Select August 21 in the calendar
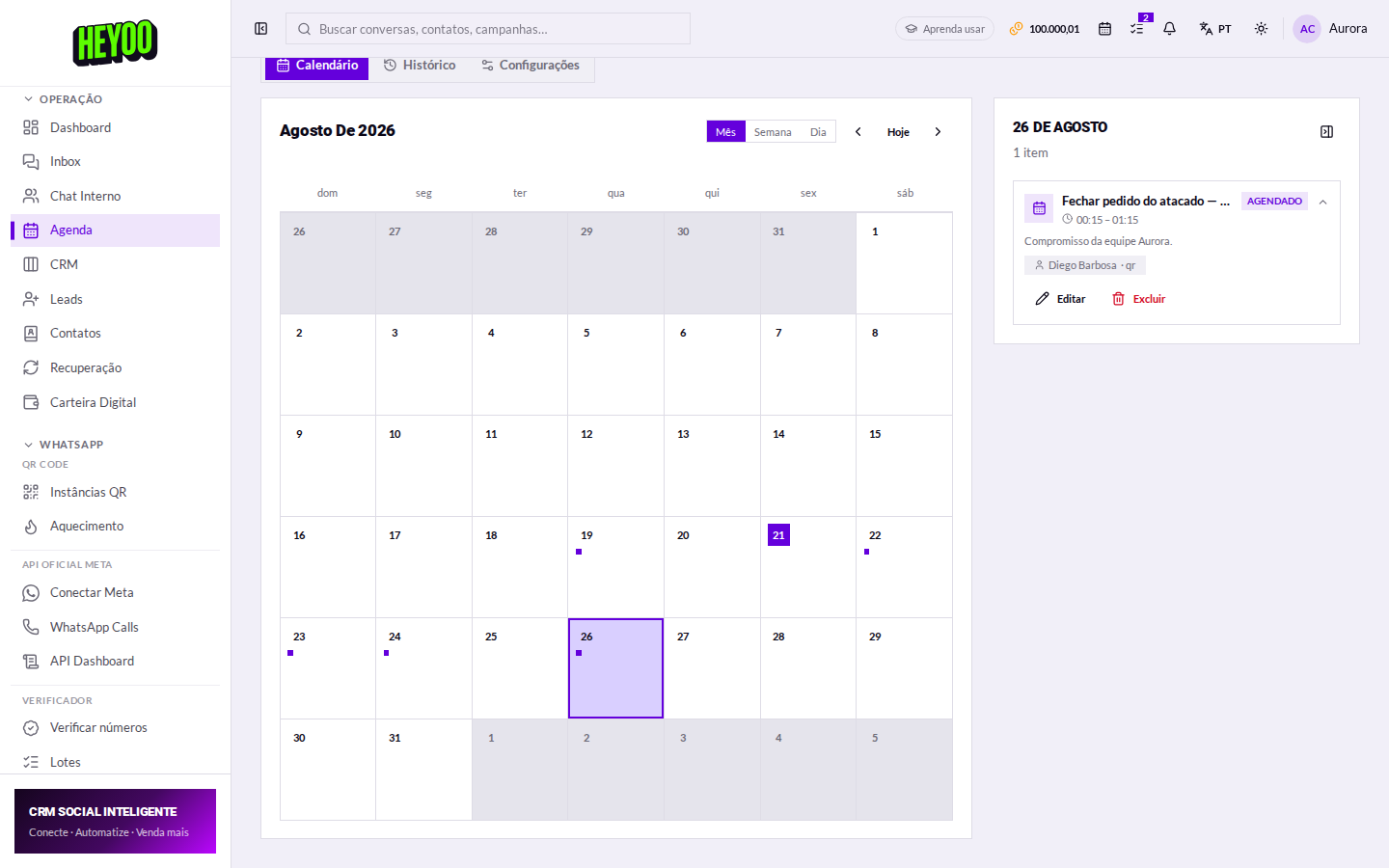This screenshot has width=1389, height=868. pos(808,567)
